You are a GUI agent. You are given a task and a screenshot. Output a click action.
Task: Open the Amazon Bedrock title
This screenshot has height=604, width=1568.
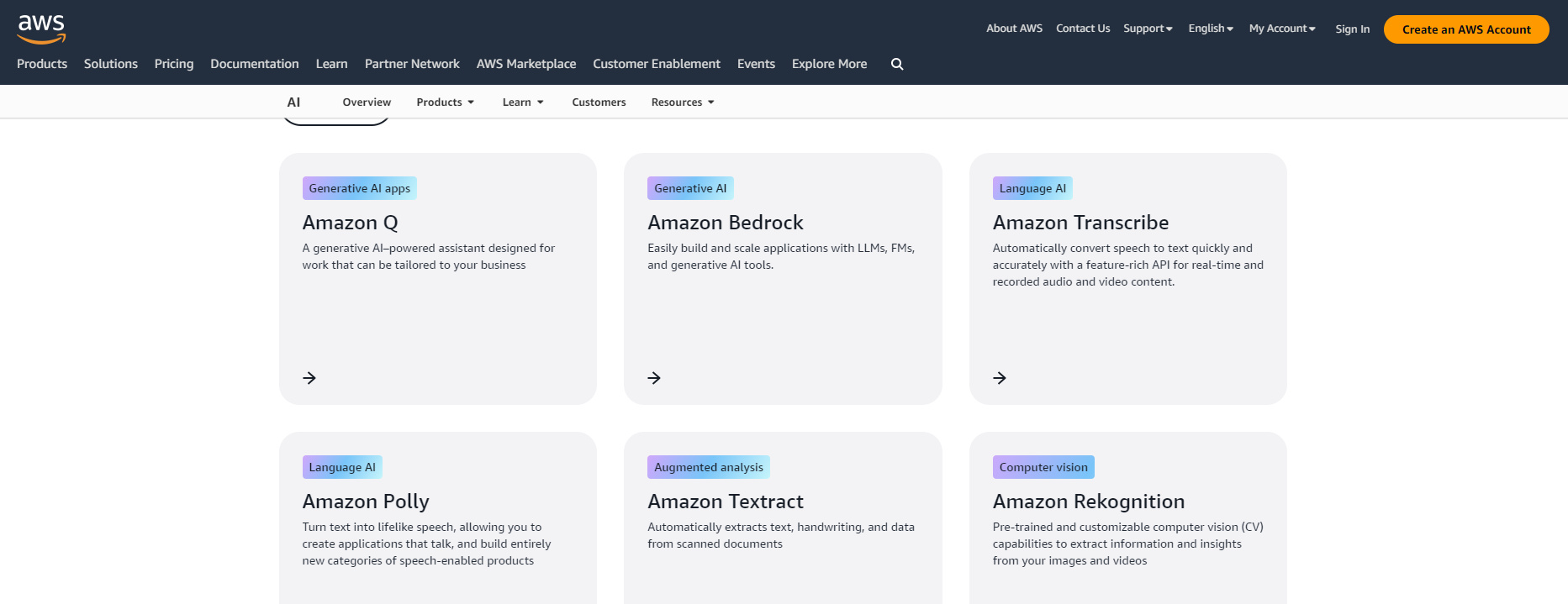[x=726, y=223]
